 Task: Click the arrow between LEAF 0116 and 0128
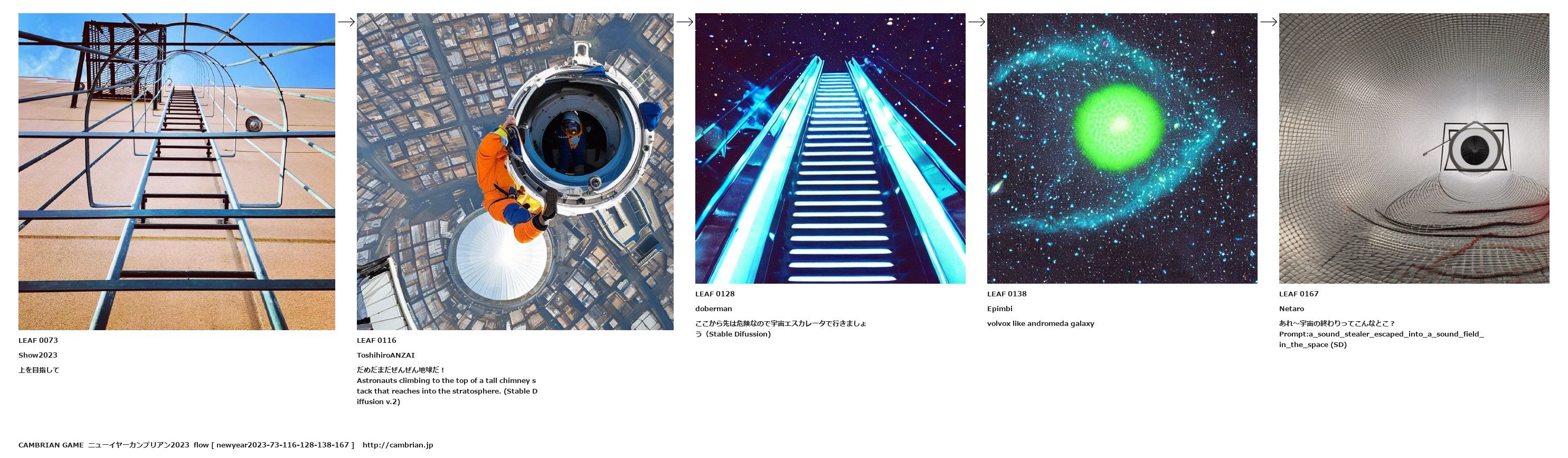point(684,22)
